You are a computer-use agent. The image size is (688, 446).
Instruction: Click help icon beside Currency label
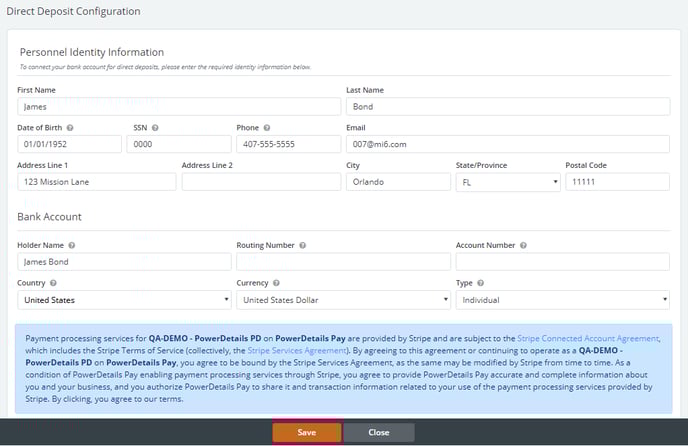pyautogui.click(x=276, y=283)
